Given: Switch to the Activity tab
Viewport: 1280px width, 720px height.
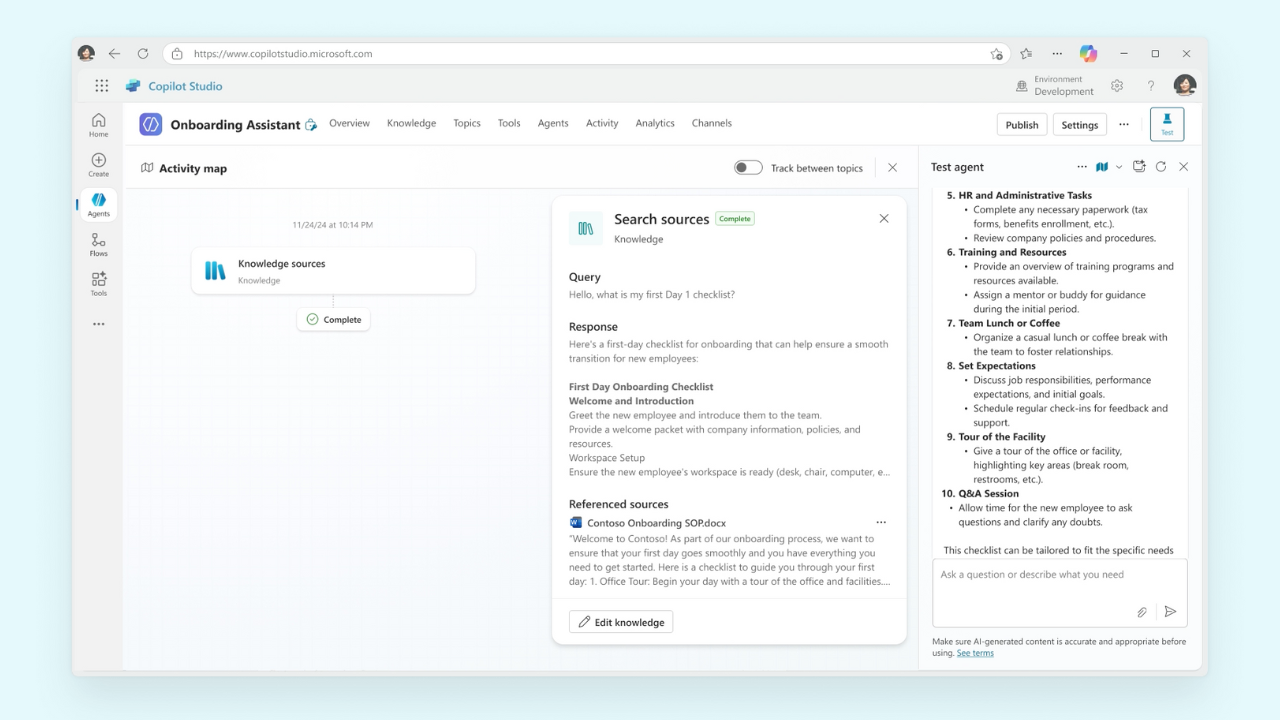Looking at the screenshot, I should pos(602,123).
